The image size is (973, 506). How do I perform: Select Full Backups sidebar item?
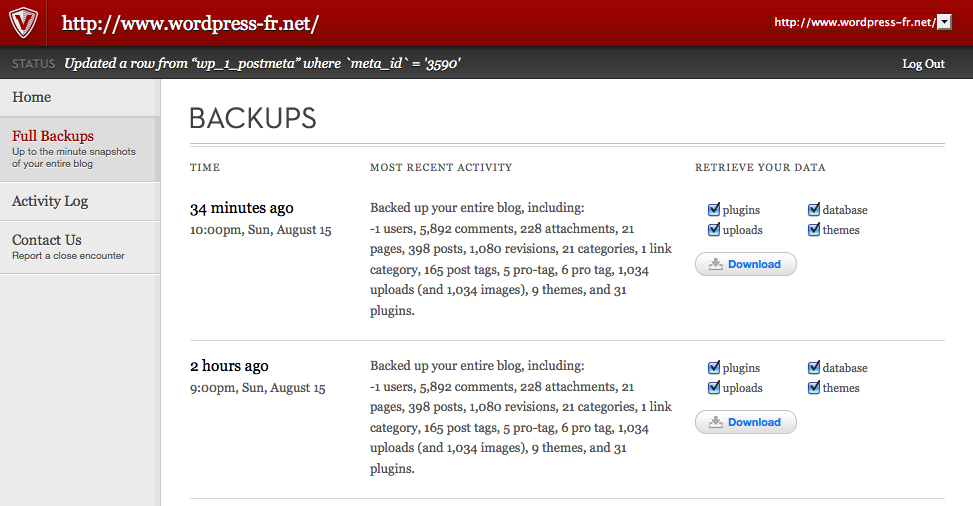coord(53,136)
